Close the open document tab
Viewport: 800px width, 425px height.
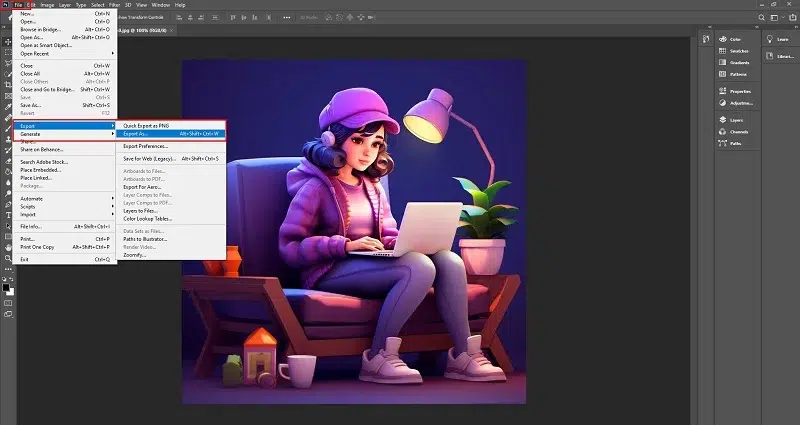pyautogui.click(x=171, y=31)
